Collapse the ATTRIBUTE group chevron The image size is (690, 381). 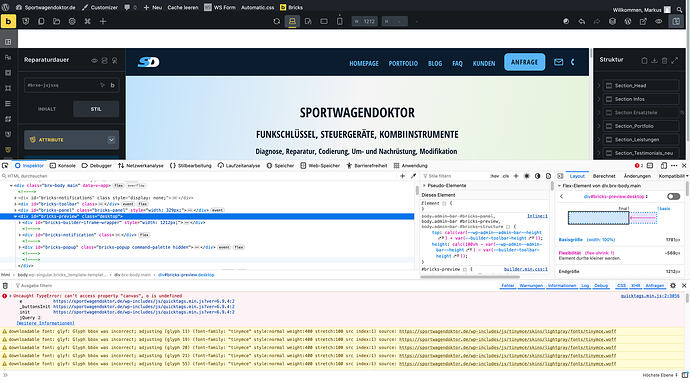point(111,139)
